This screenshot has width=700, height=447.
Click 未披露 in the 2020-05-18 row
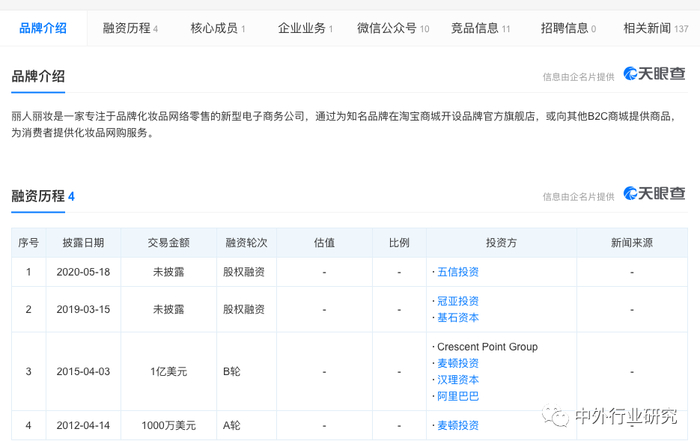point(169,272)
